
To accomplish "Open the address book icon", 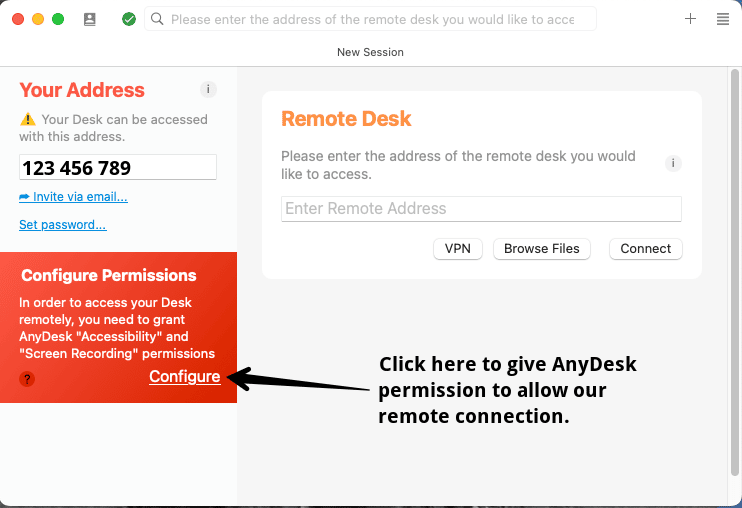I will pos(89,19).
